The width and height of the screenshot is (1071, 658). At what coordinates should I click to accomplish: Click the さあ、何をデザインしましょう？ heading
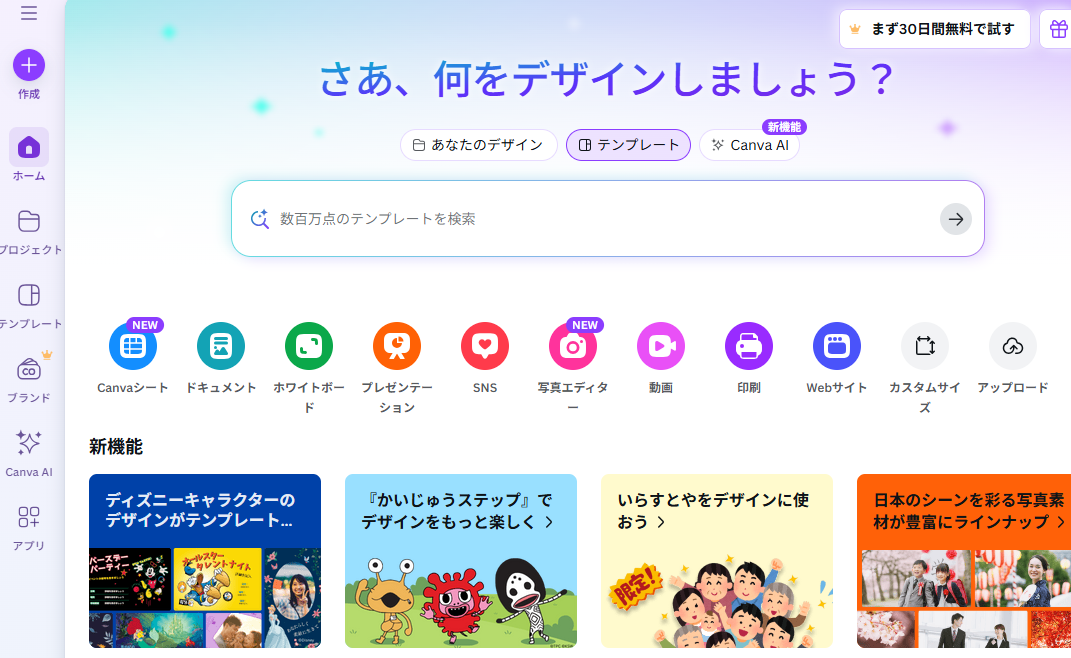(607, 79)
